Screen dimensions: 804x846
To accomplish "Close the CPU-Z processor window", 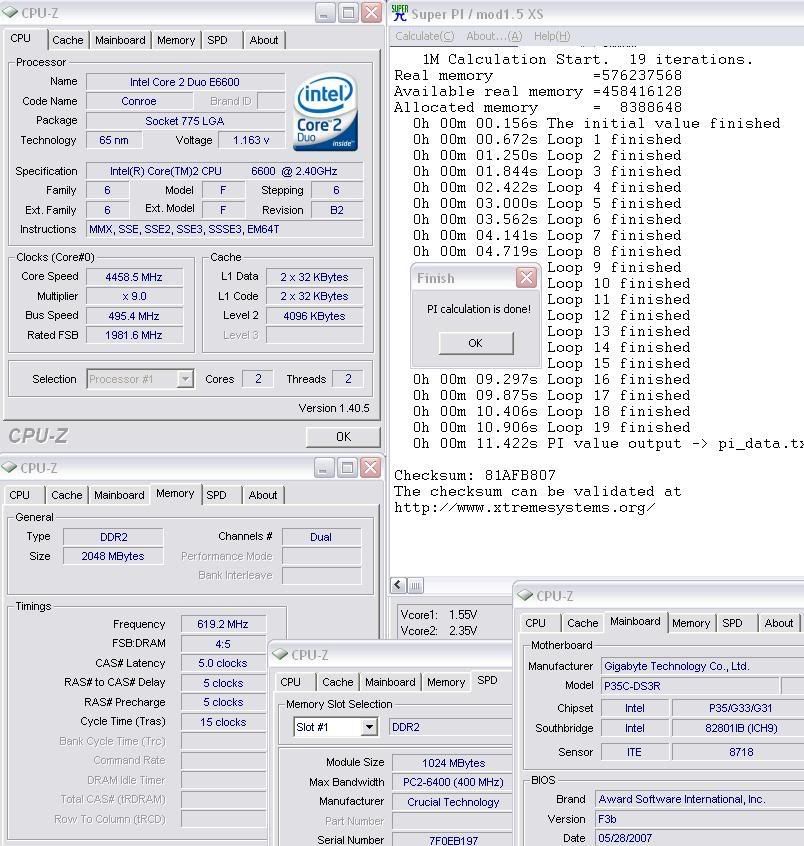I will (x=371, y=13).
